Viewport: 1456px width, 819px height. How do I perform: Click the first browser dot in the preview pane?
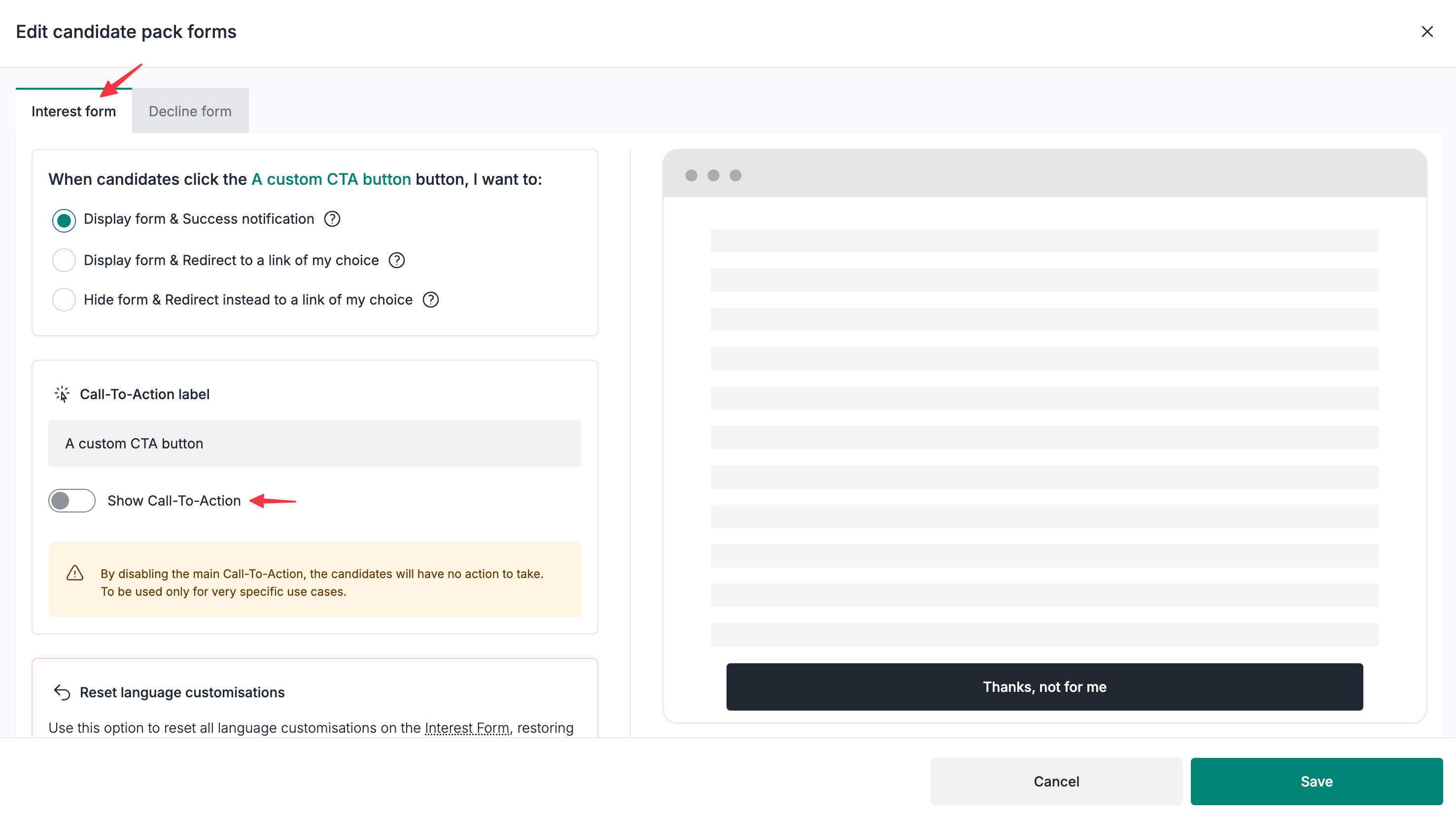[x=691, y=176]
